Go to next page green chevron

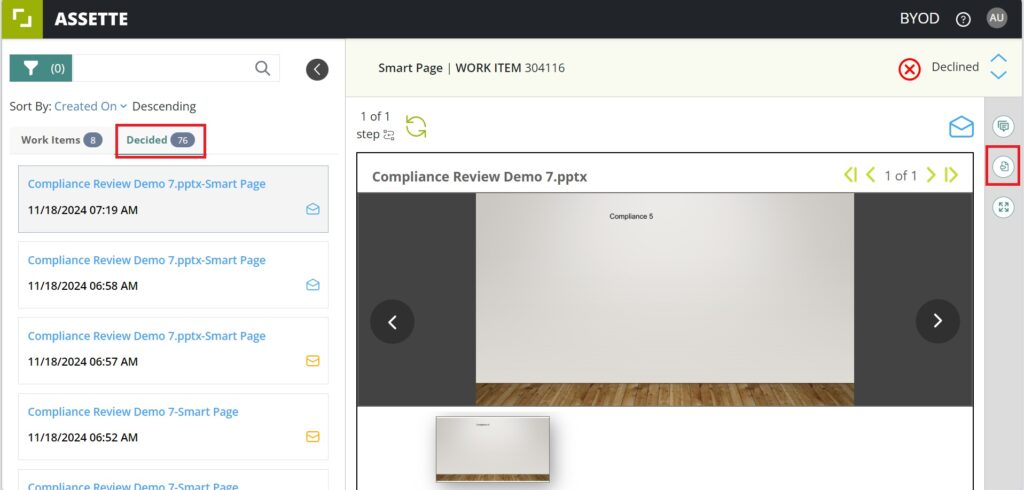pyautogui.click(x=931, y=175)
